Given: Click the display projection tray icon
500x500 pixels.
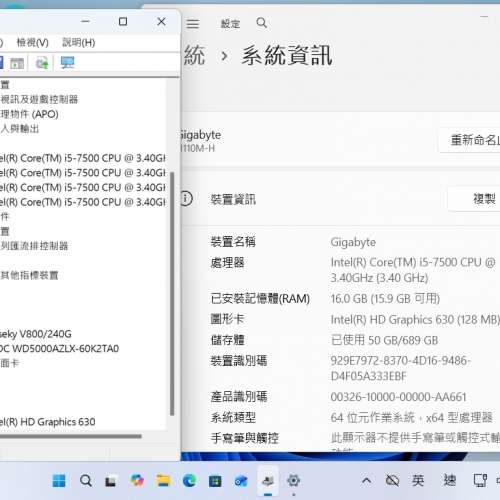Looking at the screenshot, I should click(x=480, y=480).
